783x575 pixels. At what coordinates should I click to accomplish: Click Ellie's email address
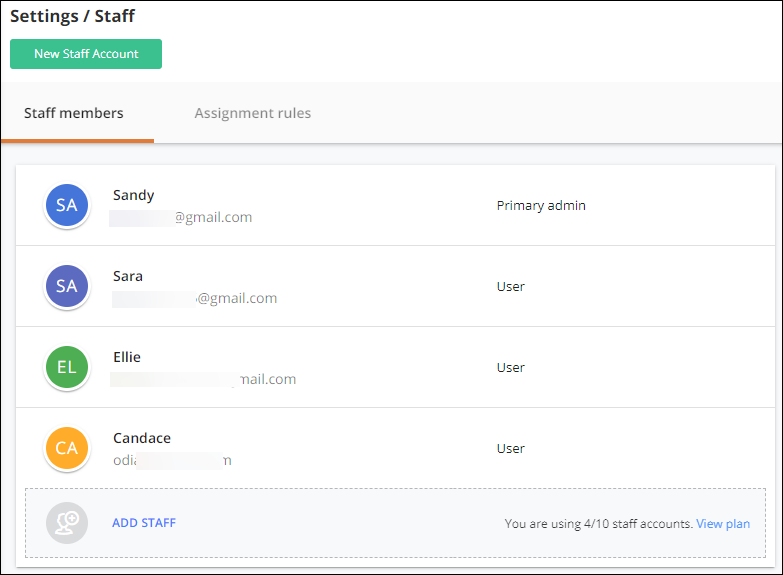pyautogui.click(x=203, y=379)
